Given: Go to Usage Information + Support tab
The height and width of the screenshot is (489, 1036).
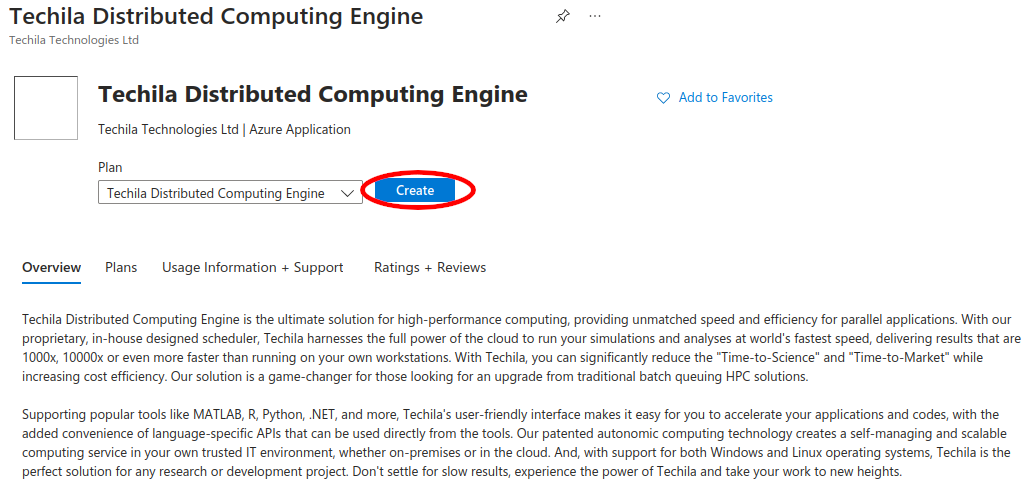Looking at the screenshot, I should point(253,267).
